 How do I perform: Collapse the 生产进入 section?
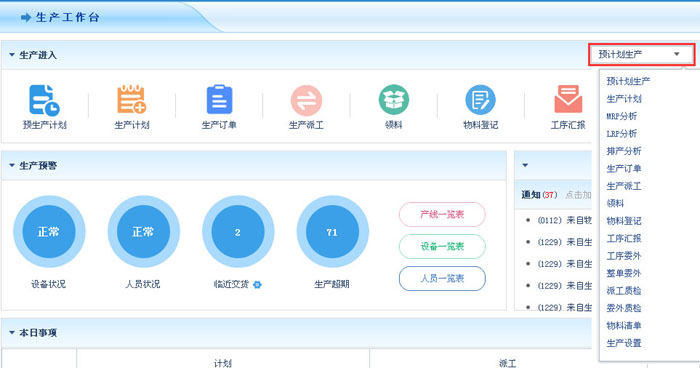pyautogui.click(x=12, y=55)
